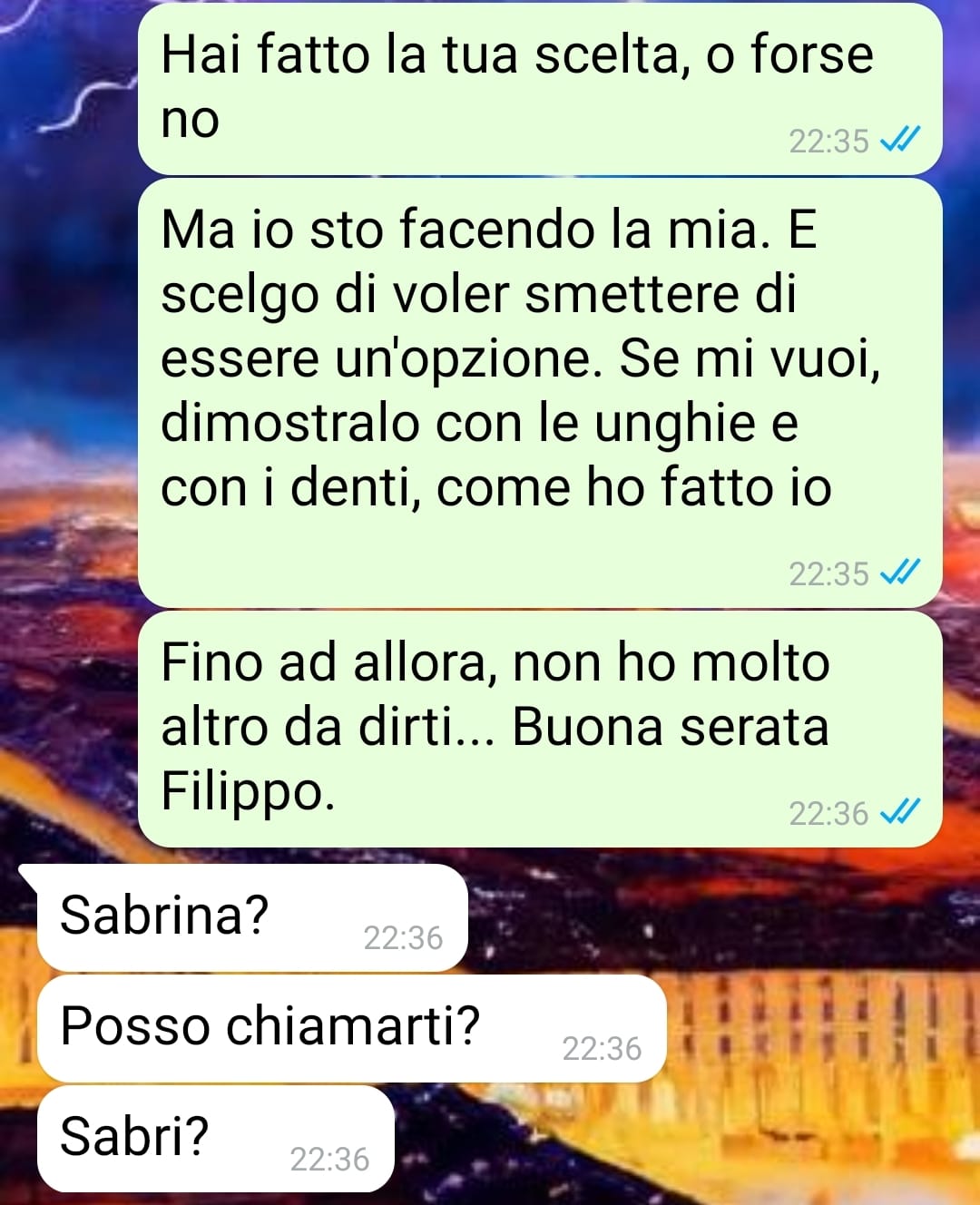Screen dimensions: 980x1205
Task: Tap the received message 'Sabrina?'
Action: [x=252, y=916]
